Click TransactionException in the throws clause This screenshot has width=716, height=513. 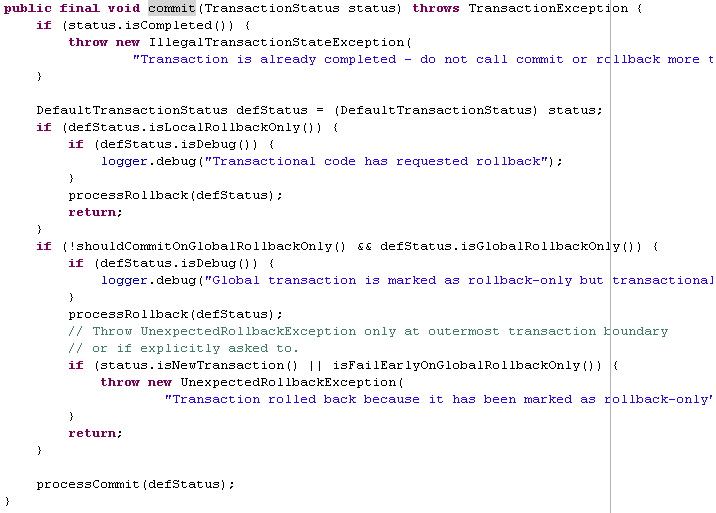(548, 8)
